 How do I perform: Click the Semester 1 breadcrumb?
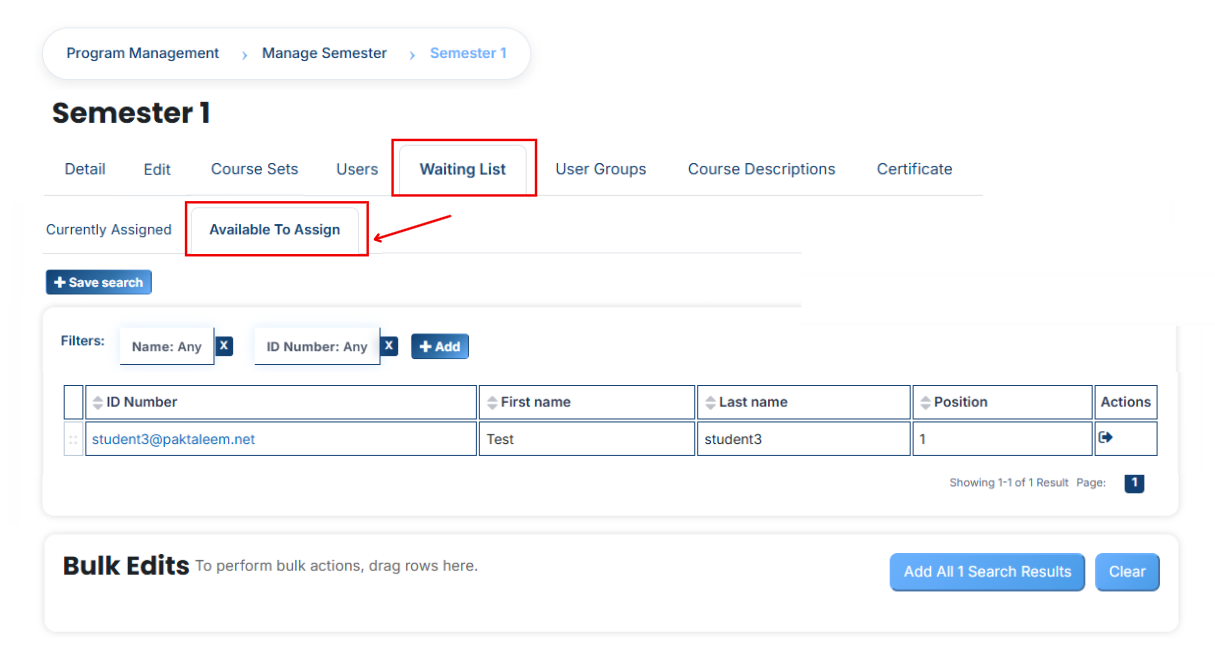coord(468,53)
